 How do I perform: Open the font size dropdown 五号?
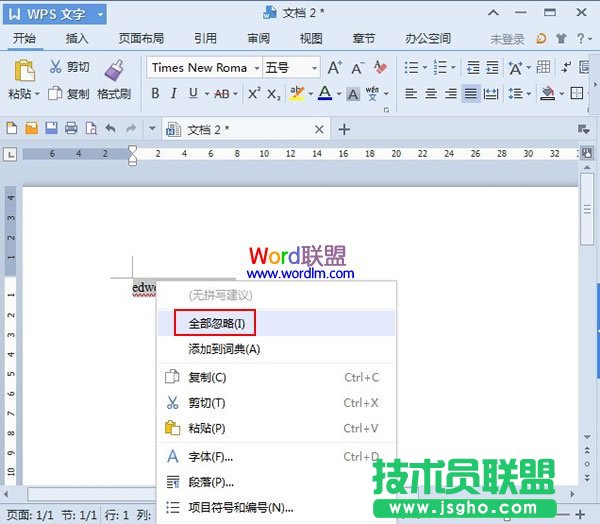(314, 68)
